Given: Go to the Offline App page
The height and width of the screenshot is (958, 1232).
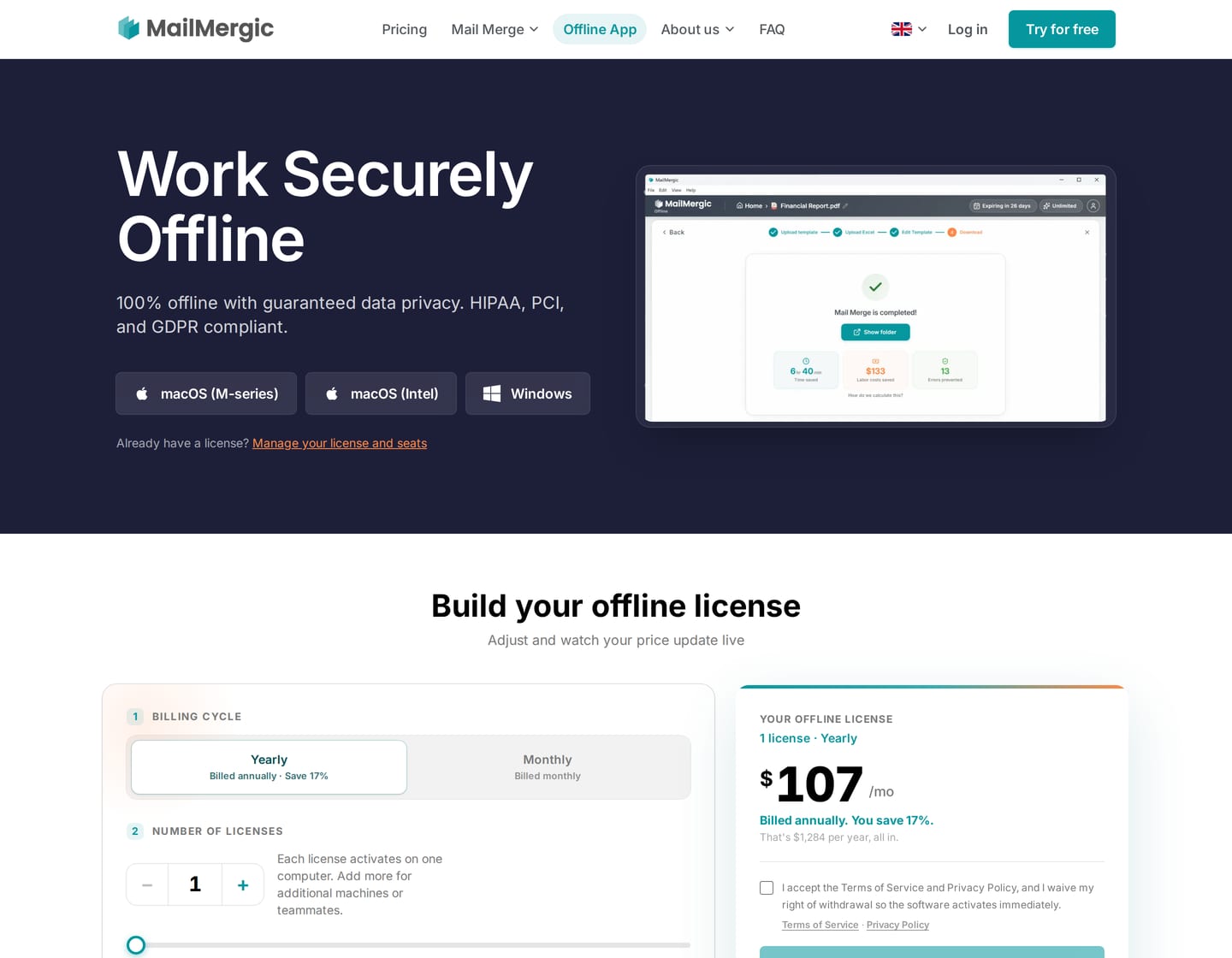Looking at the screenshot, I should (600, 29).
